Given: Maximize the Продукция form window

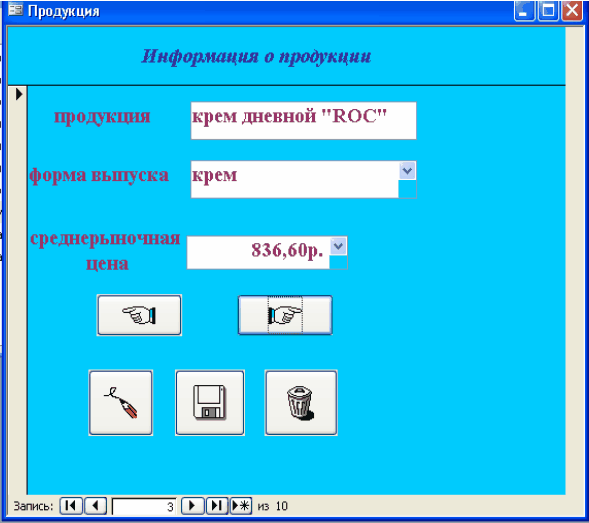Looking at the screenshot, I should (x=548, y=11).
